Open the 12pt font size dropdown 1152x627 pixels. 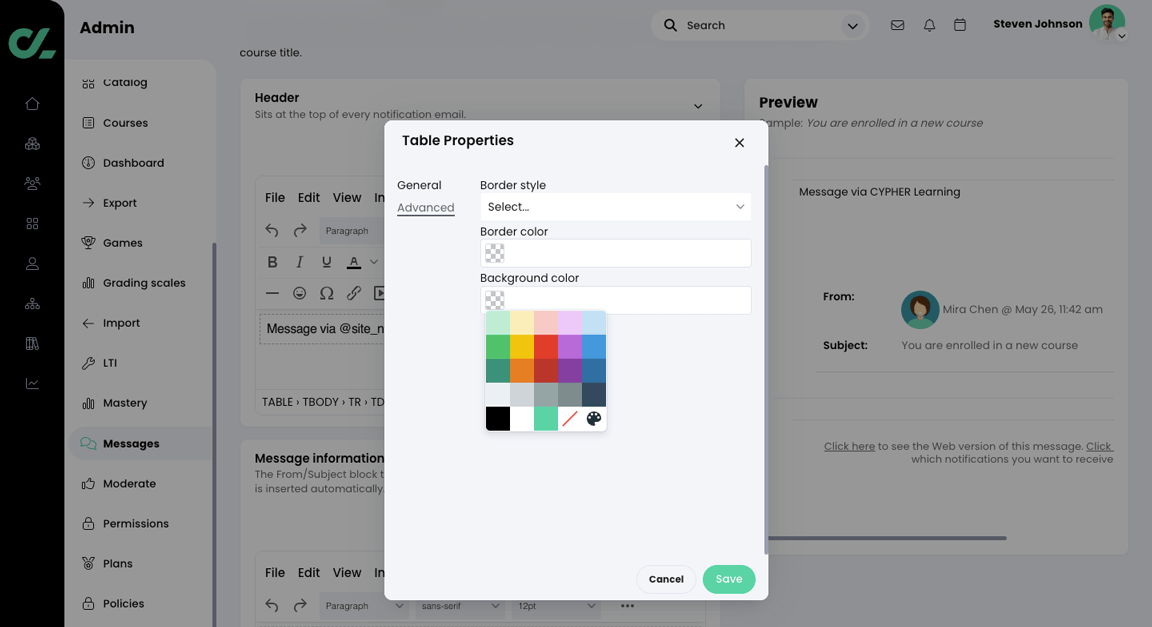(x=556, y=606)
